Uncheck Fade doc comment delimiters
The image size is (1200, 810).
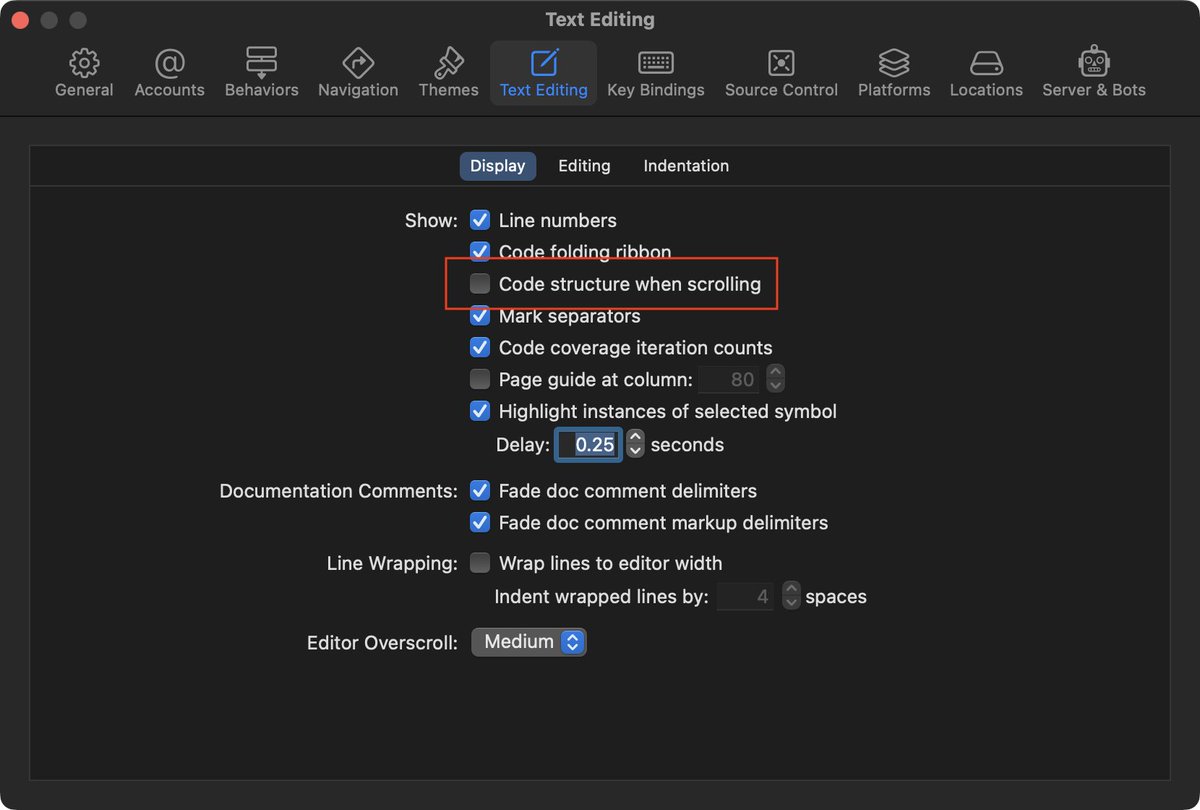480,491
